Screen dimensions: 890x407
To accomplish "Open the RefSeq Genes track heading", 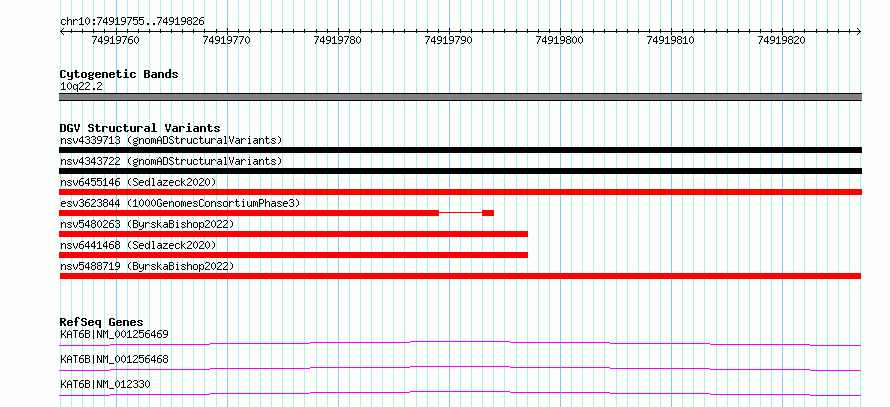I will click(102, 322).
